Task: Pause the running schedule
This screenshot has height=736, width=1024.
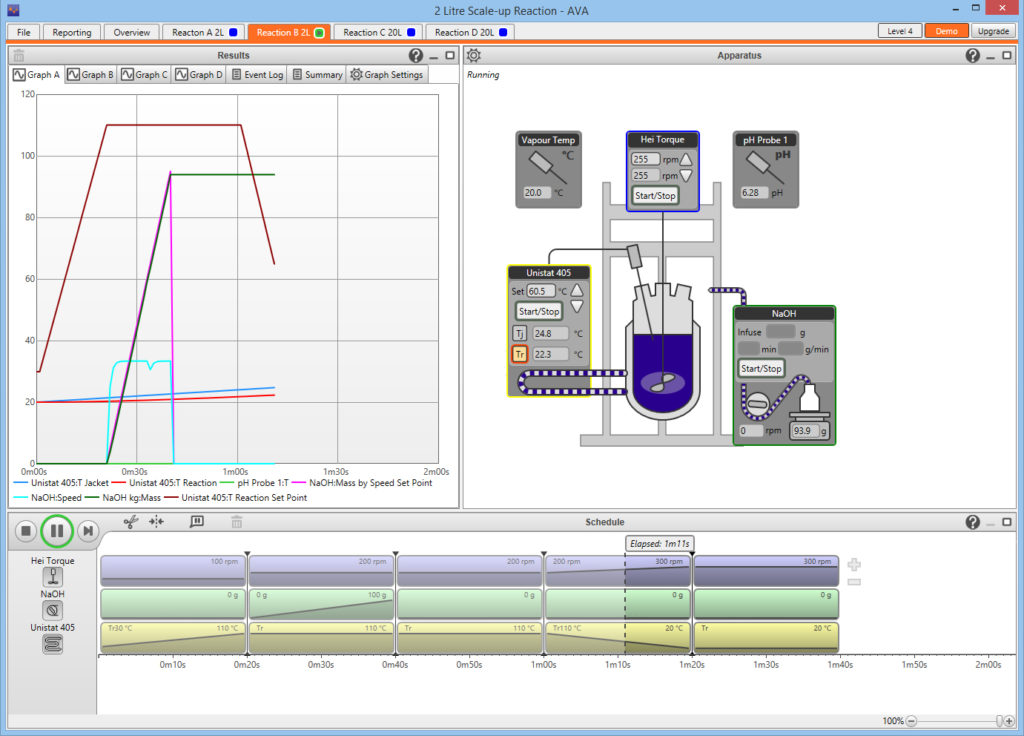Action: click(57, 531)
